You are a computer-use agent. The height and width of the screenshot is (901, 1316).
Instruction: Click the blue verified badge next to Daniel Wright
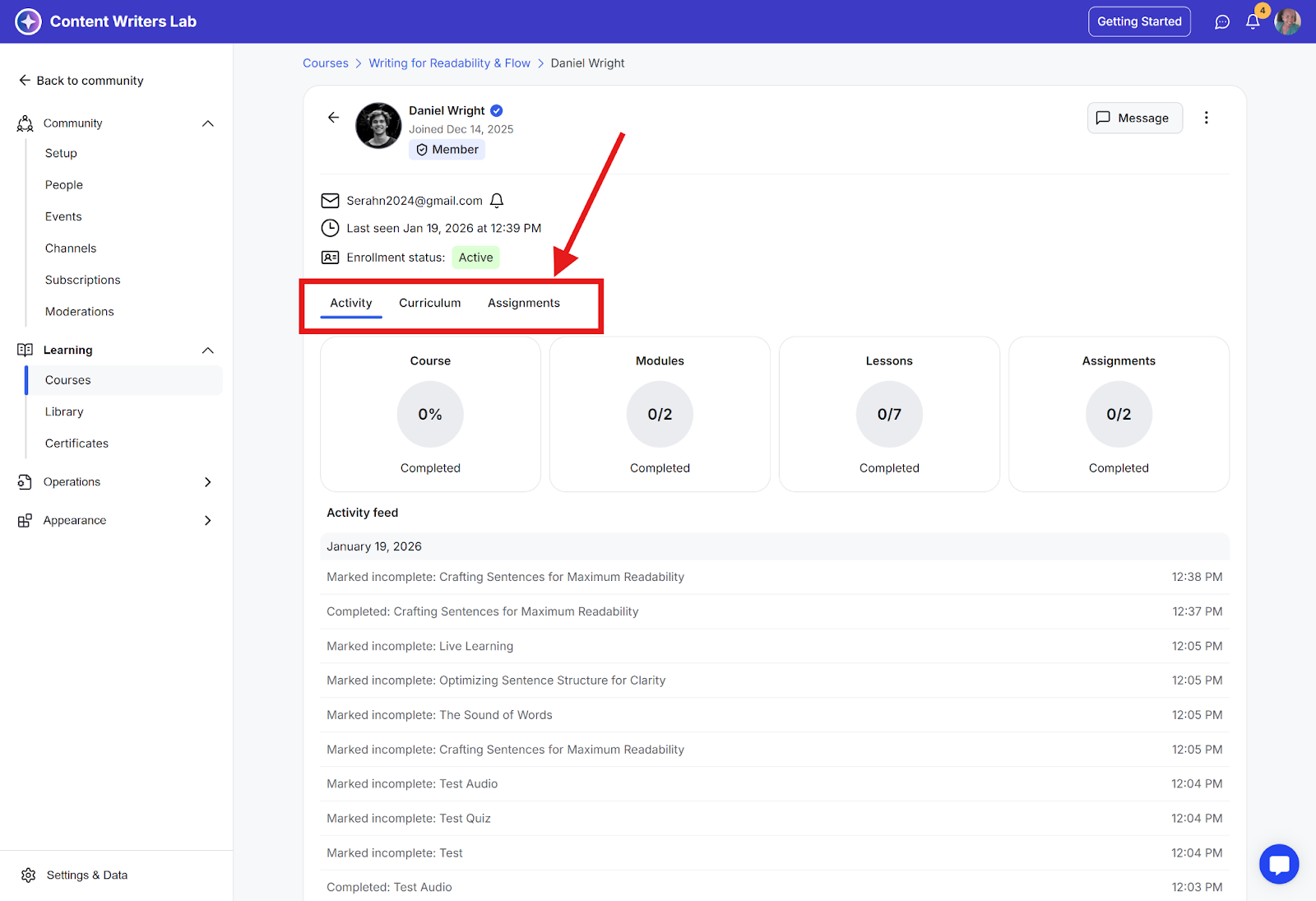497,110
